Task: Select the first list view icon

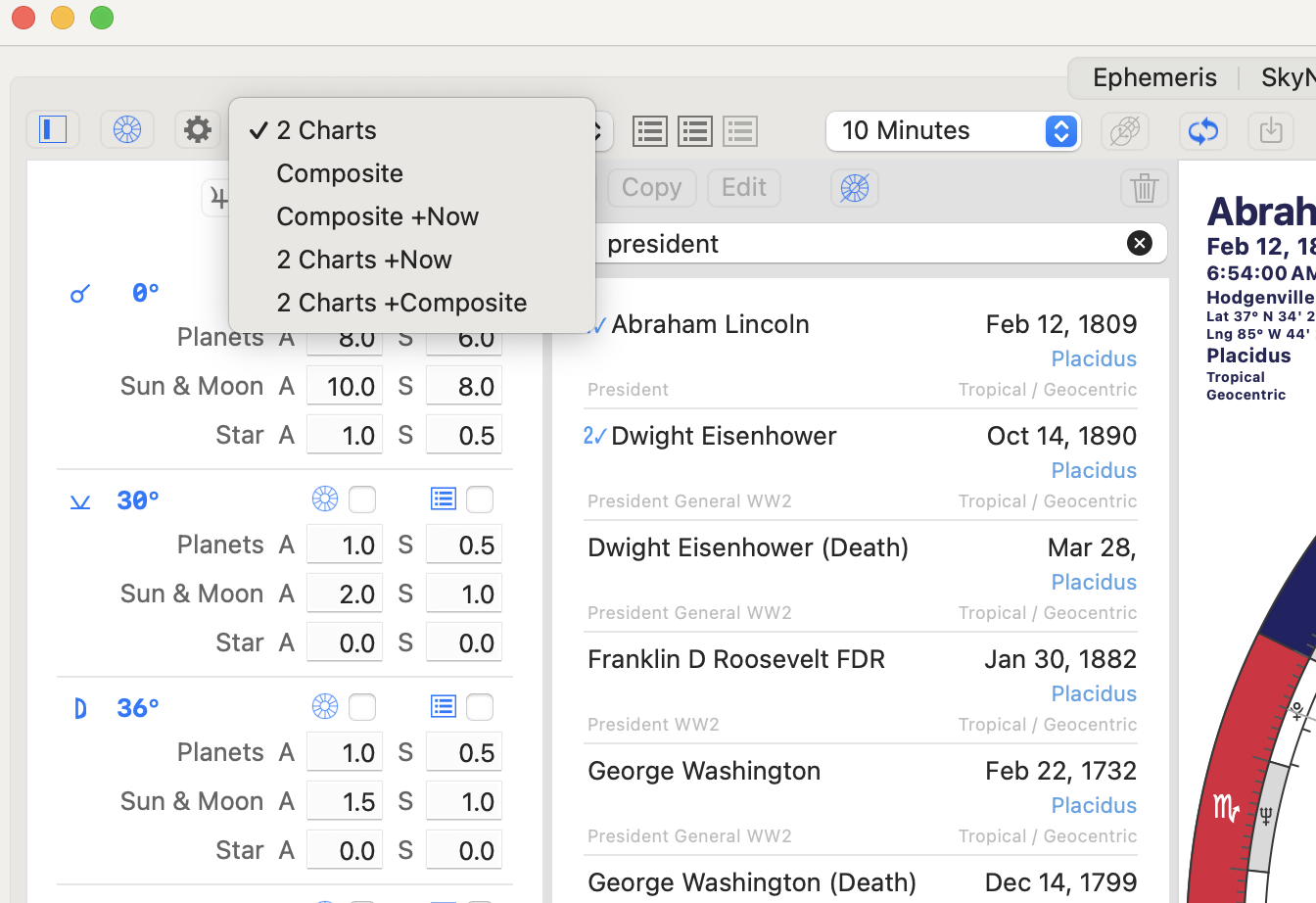Action: 650,131
